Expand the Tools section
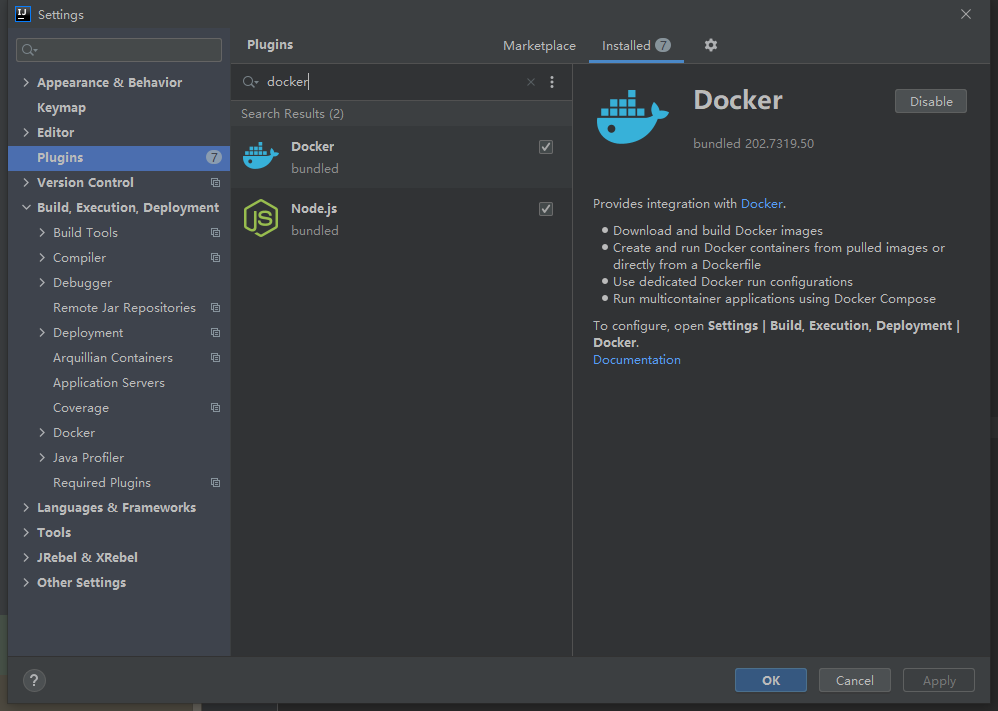The image size is (998, 711). click(x=26, y=532)
